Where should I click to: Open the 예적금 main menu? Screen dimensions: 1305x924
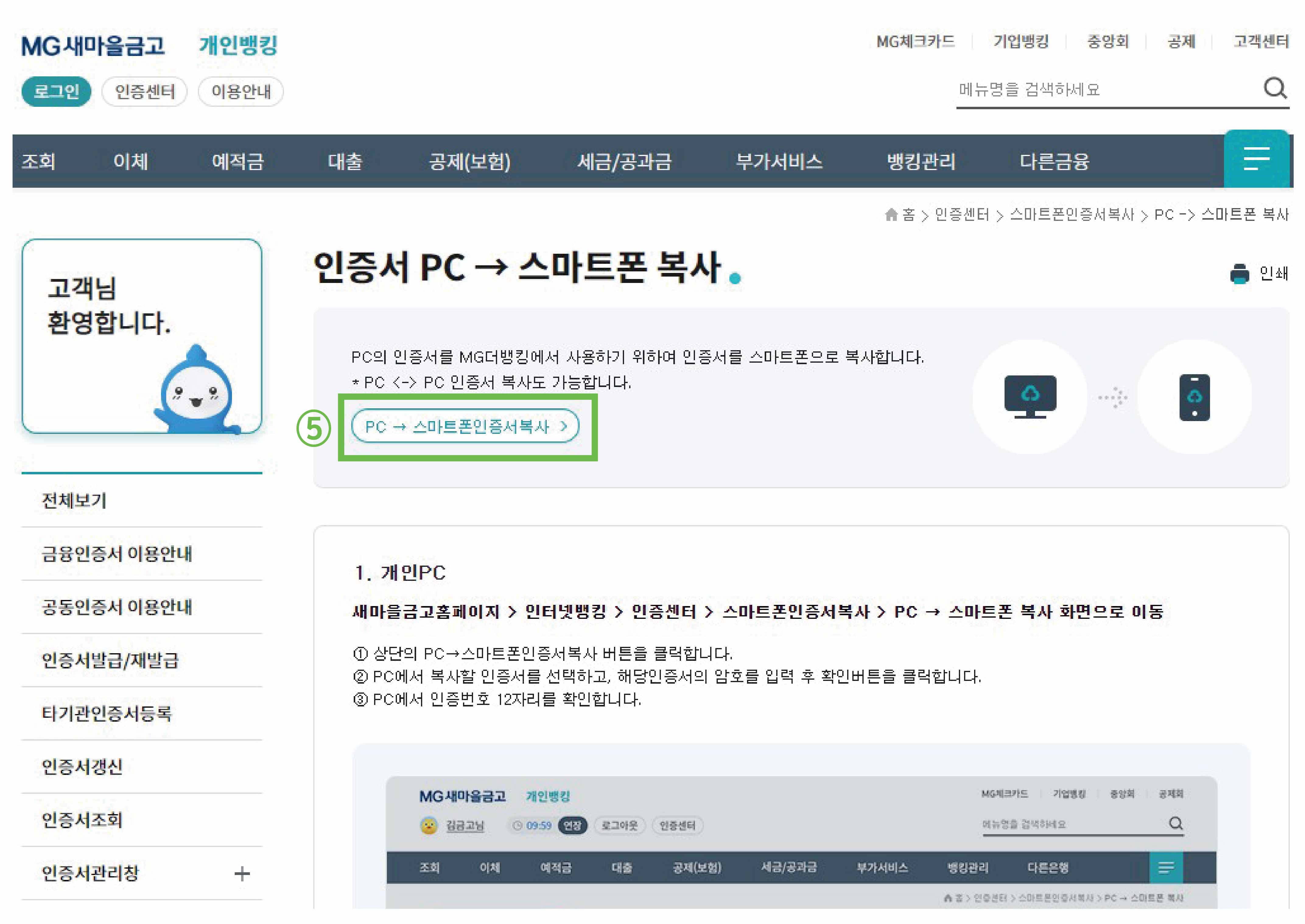tap(238, 162)
